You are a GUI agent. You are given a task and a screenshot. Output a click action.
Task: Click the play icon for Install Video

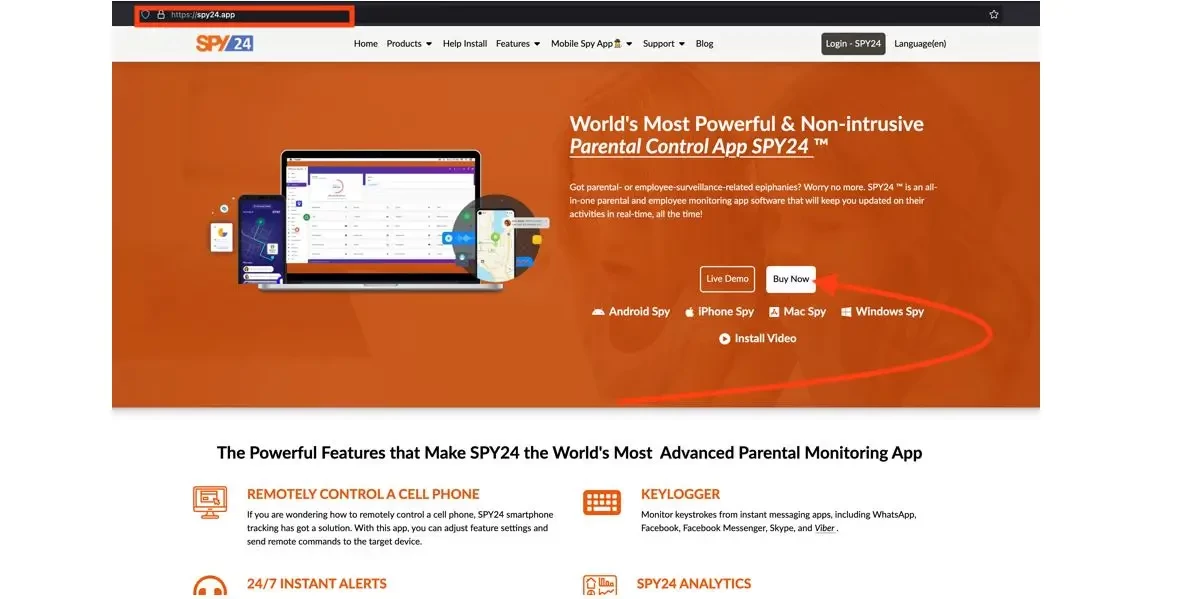pyautogui.click(x=724, y=339)
